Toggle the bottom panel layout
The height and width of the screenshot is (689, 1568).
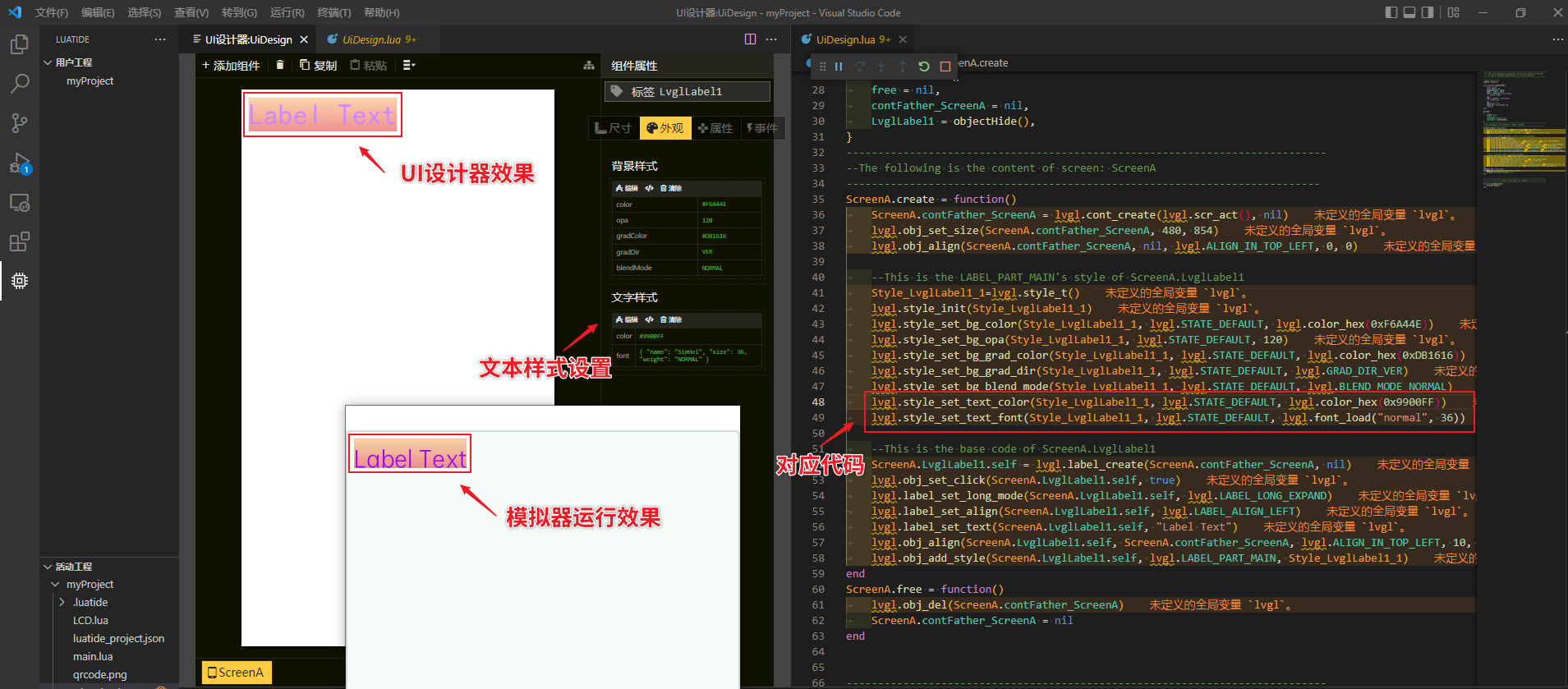(1409, 12)
